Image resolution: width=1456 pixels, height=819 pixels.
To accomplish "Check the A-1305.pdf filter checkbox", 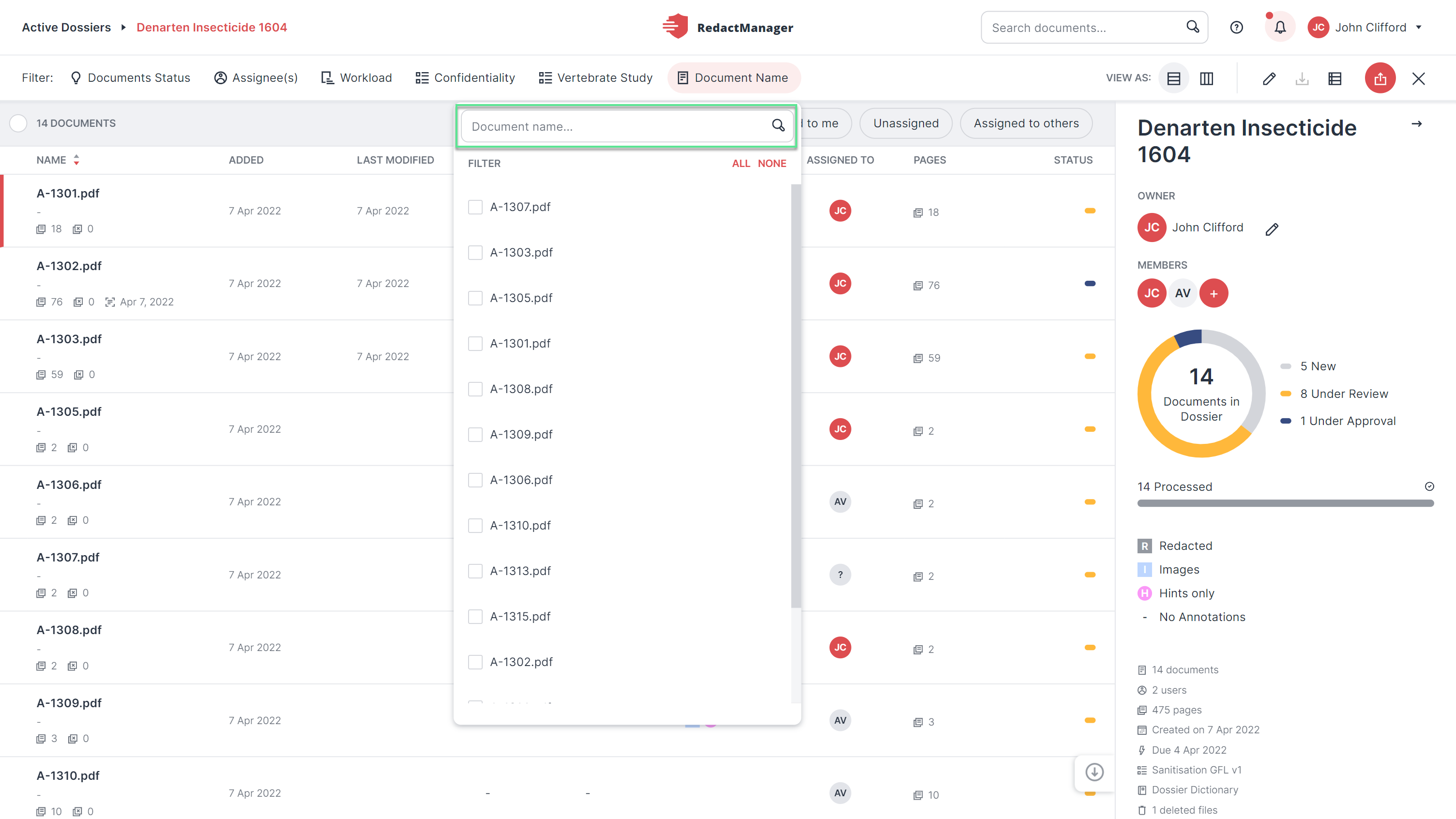I will coord(475,298).
